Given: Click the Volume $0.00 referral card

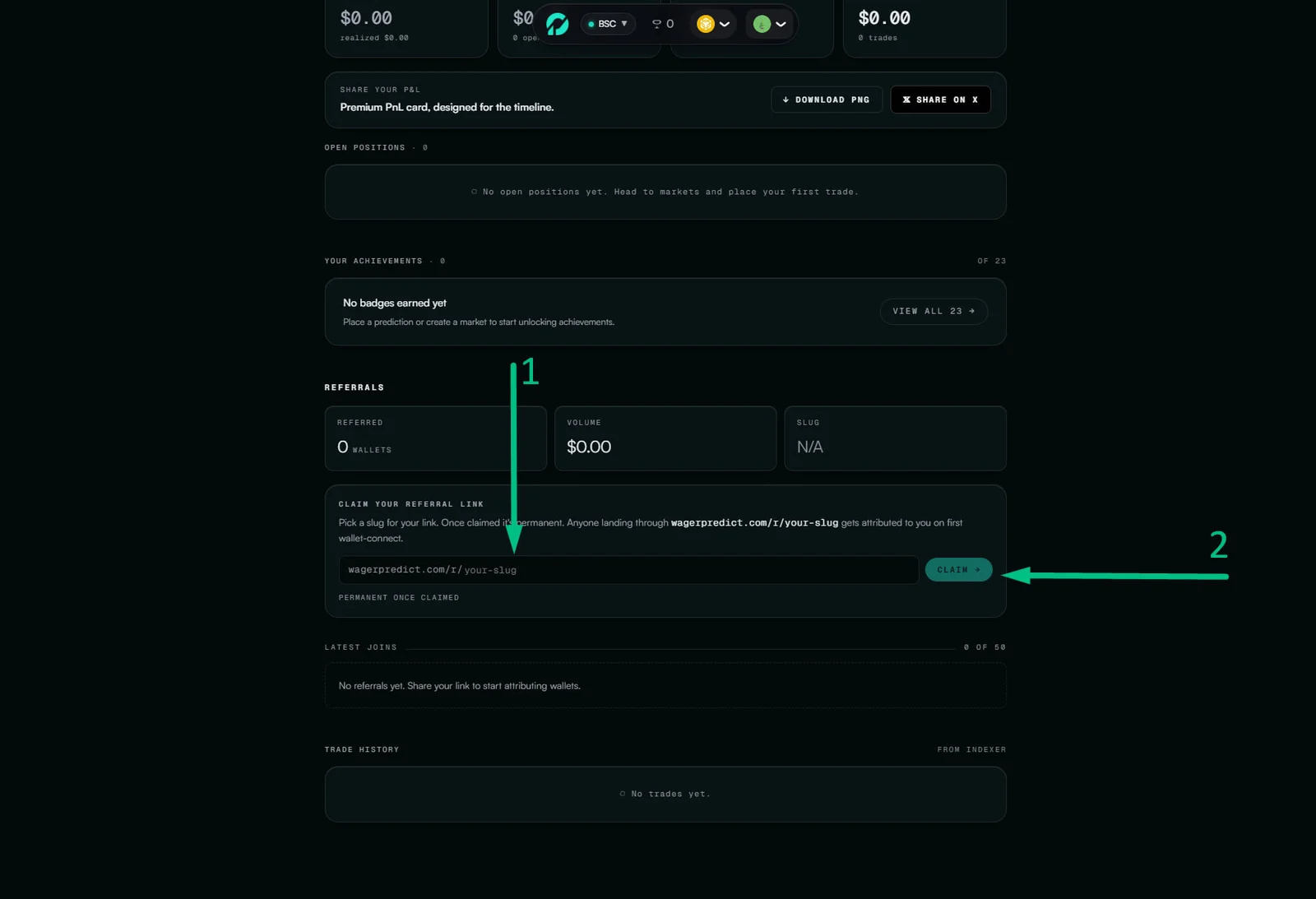Looking at the screenshot, I should pos(665,438).
